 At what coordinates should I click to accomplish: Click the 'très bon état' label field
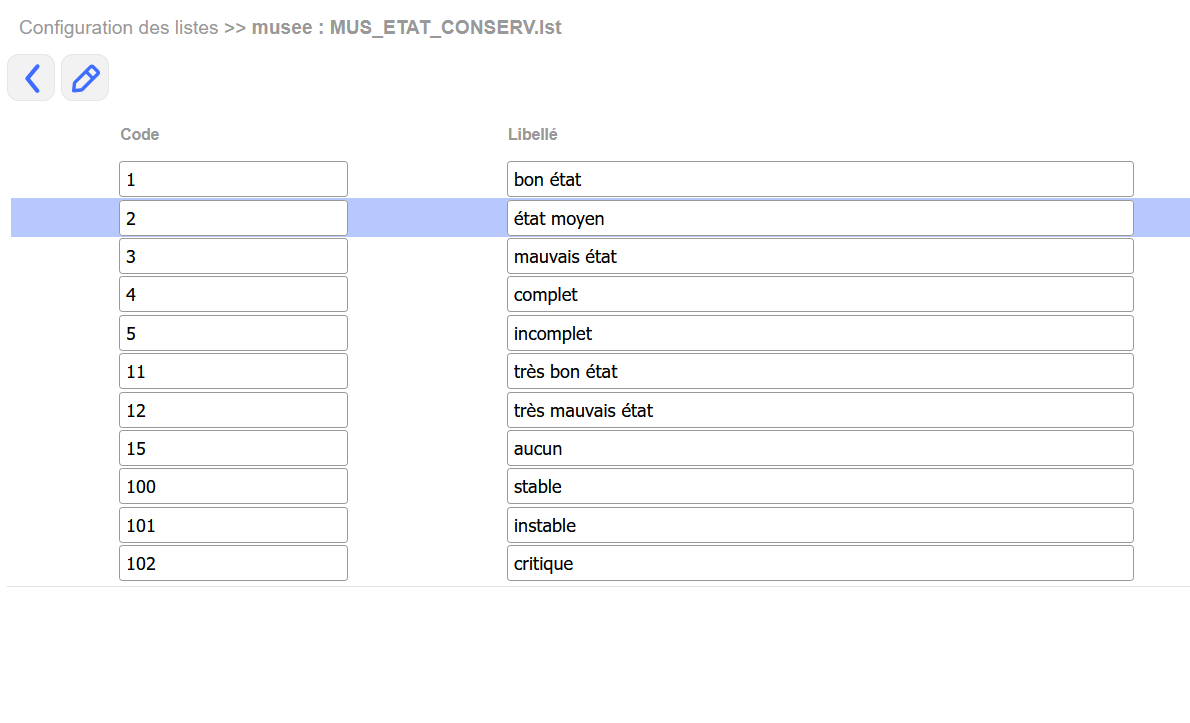click(x=820, y=372)
